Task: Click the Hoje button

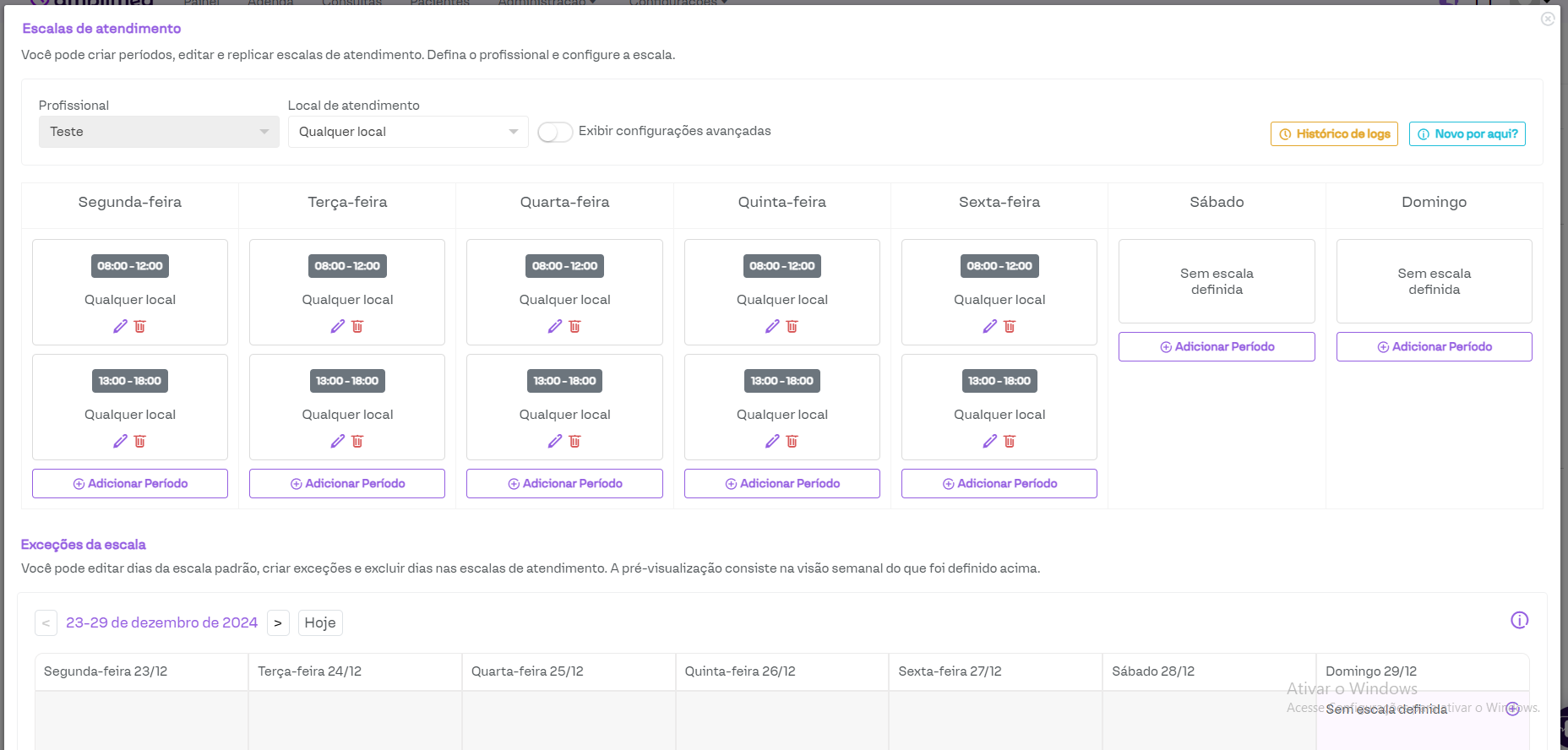Action: click(320, 623)
